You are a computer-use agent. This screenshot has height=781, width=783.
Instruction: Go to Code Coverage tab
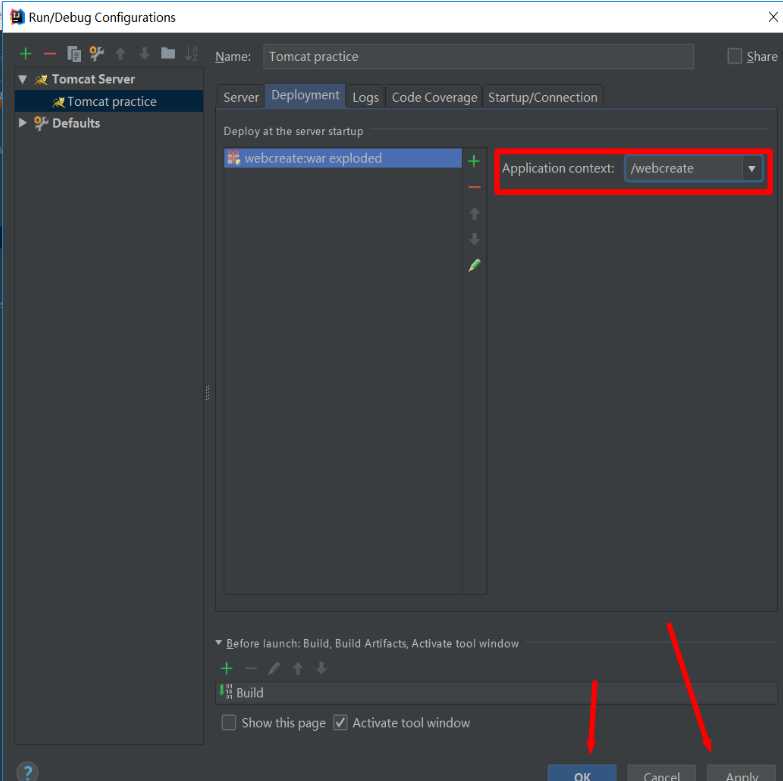(x=434, y=97)
